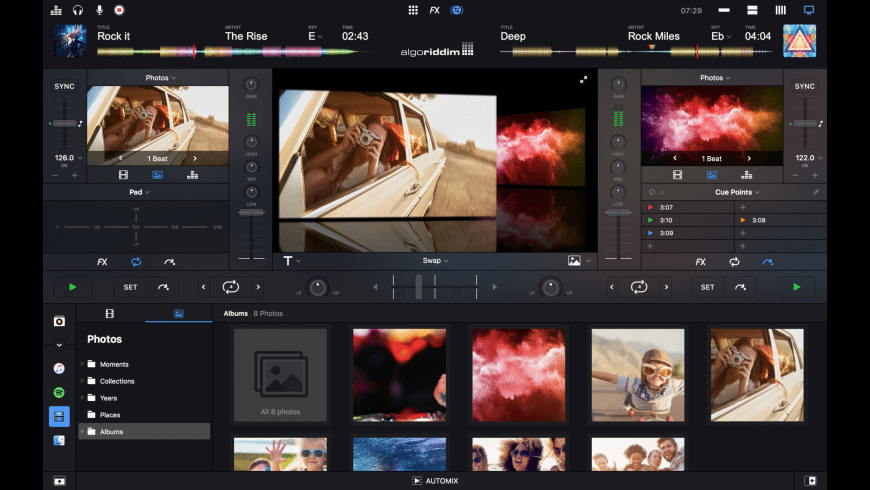
Task: Toggle loop on the left deck
Action: (x=231, y=287)
